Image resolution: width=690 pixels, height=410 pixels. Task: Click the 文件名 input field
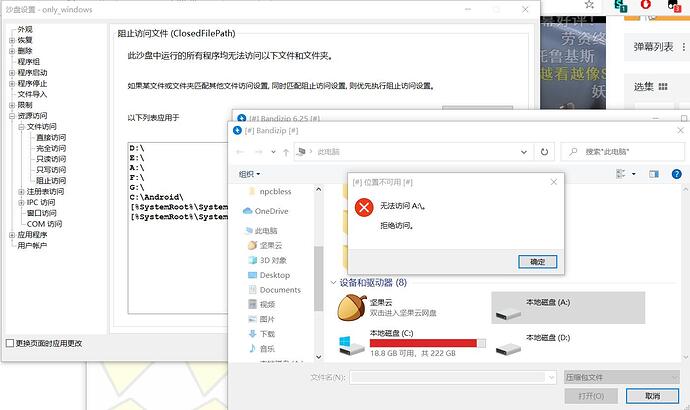click(x=453, y=377)
